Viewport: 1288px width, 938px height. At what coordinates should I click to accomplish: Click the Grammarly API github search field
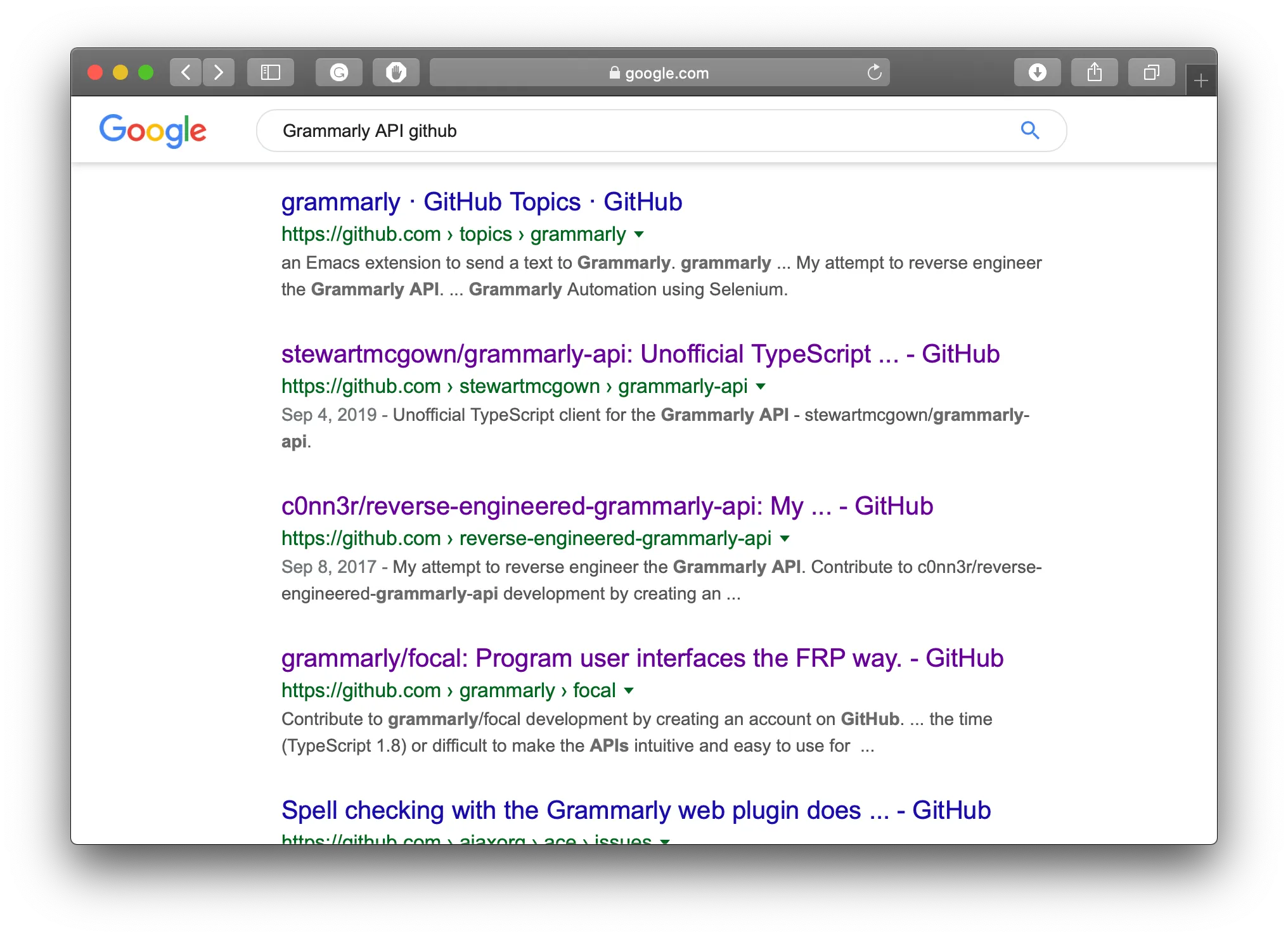tap(634, 131)
